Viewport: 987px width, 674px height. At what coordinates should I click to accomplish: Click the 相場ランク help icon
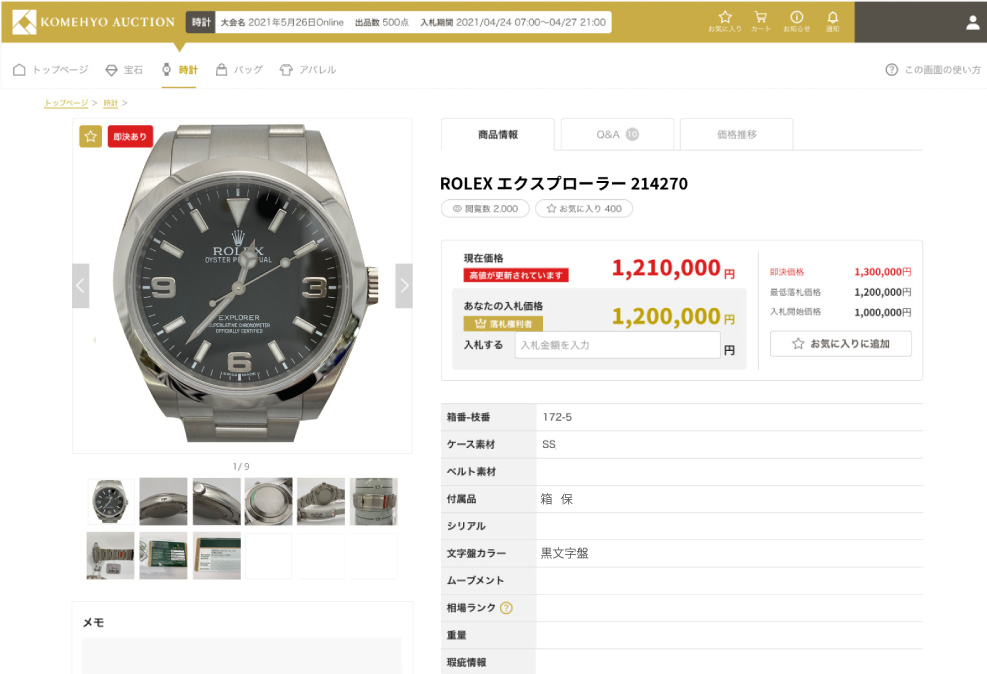506,608
